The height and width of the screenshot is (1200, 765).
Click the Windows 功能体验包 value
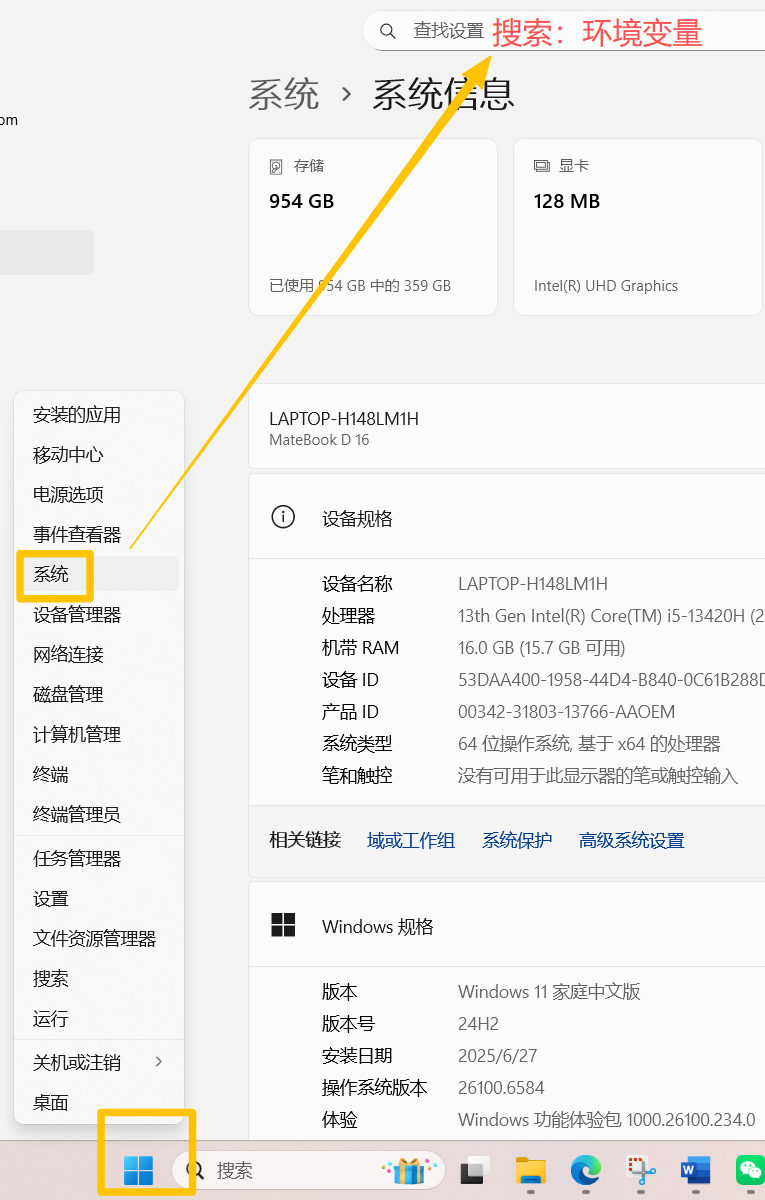(607, 1119)
